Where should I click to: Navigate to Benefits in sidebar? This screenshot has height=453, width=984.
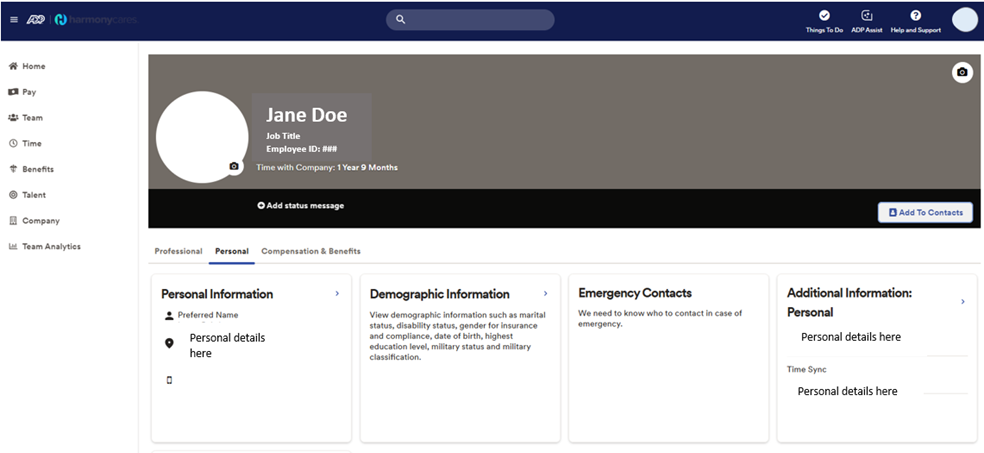point(37,169)
